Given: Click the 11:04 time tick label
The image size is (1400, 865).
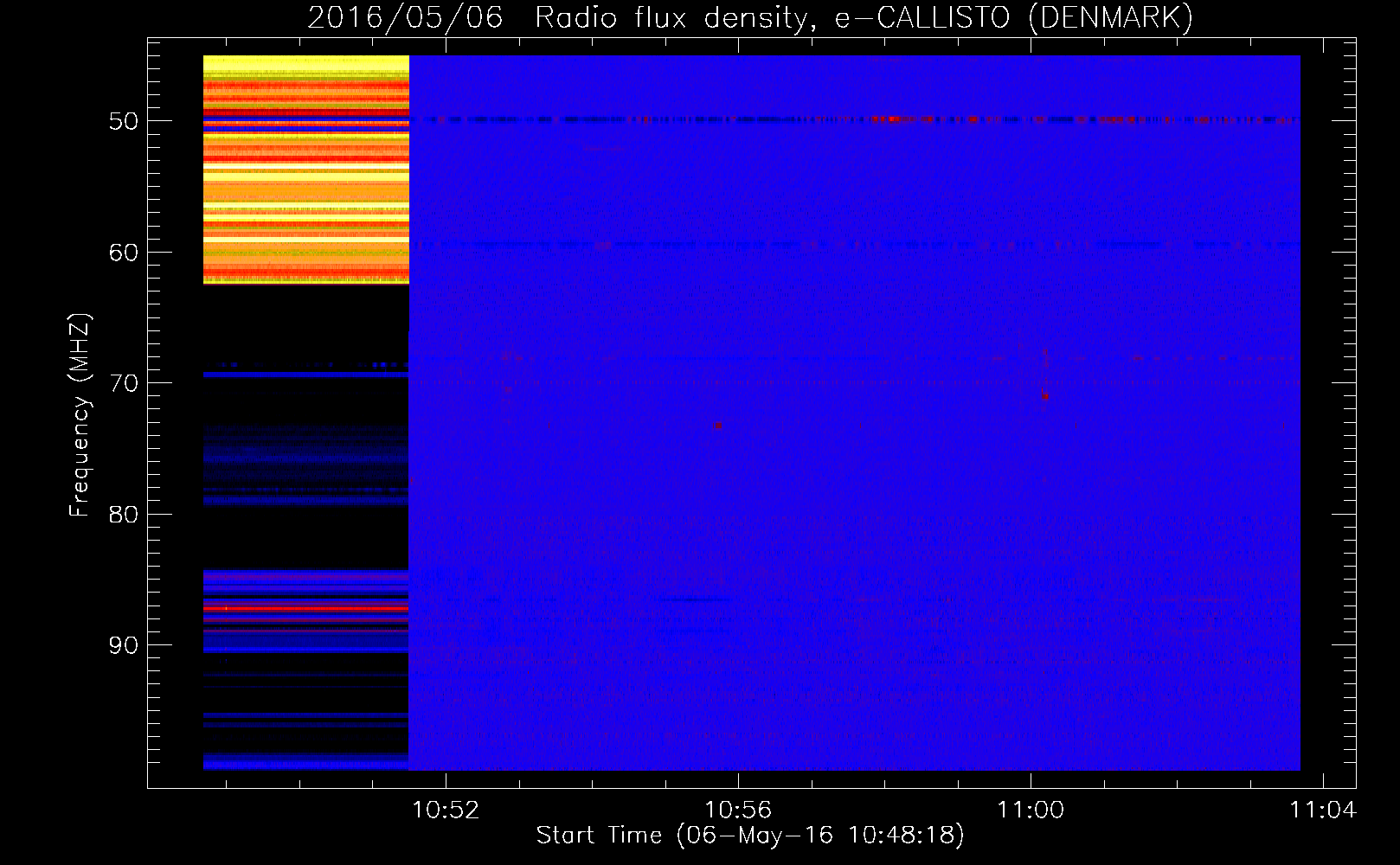Looking at the screenshot, I should click(x=1323, y=810).
